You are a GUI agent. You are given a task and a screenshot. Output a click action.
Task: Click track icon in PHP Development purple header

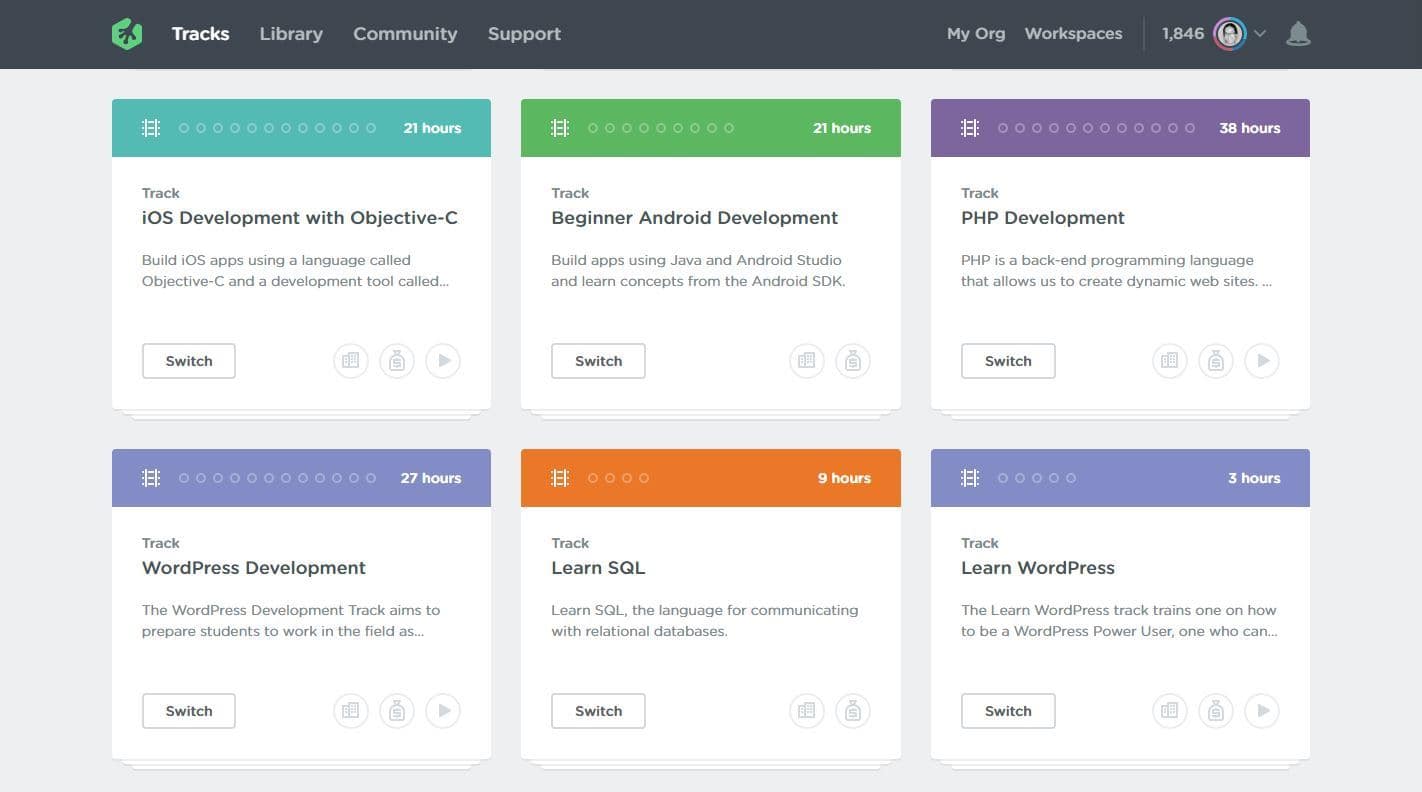tap(970, 128)
